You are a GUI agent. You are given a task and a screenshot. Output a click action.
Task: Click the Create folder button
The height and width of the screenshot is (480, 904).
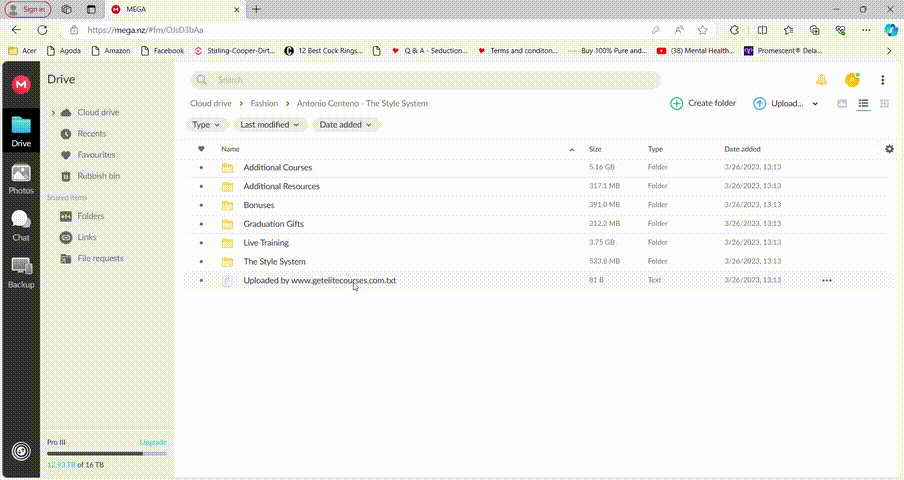(x=703, y=103)
